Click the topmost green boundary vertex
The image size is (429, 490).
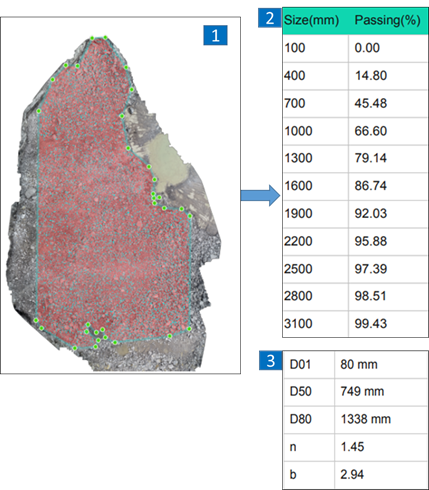pos(105,37)
